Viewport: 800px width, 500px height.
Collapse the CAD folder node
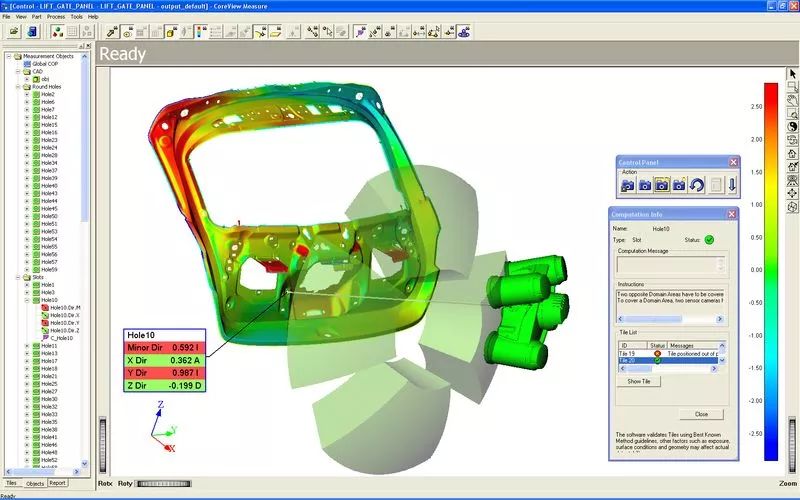[18, 71]
